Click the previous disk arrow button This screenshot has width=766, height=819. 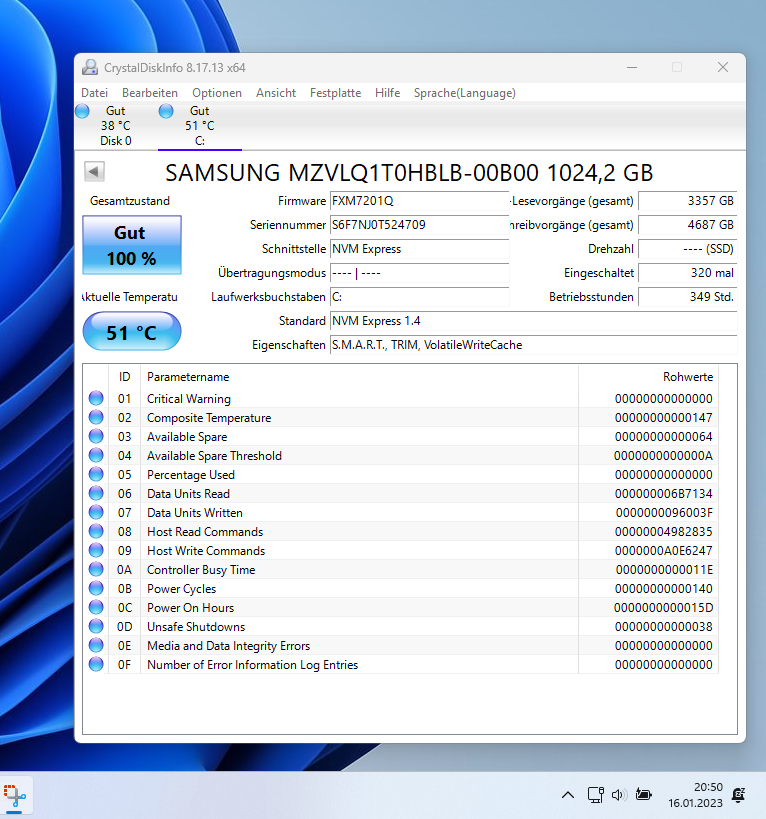tap(94, 171)
